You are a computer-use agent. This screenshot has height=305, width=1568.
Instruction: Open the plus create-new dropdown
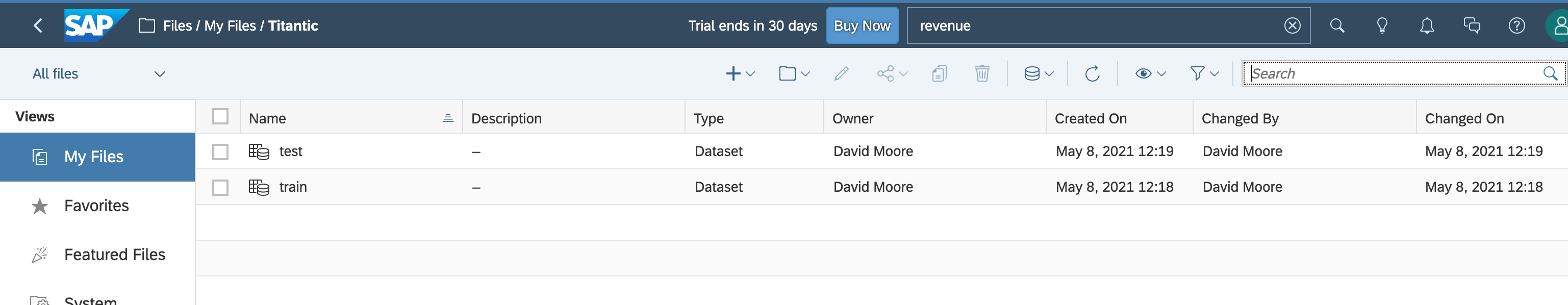[740, 73]
